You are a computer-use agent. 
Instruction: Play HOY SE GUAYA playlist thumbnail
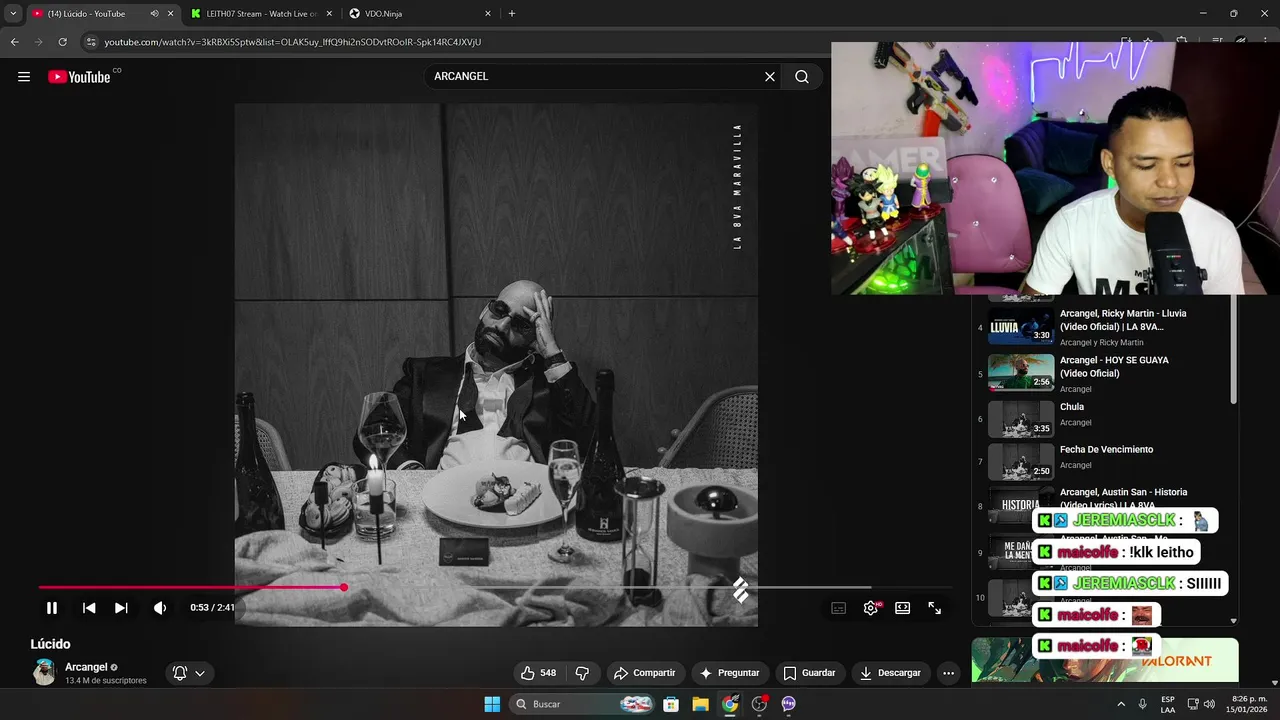(x=1021, y=372)
